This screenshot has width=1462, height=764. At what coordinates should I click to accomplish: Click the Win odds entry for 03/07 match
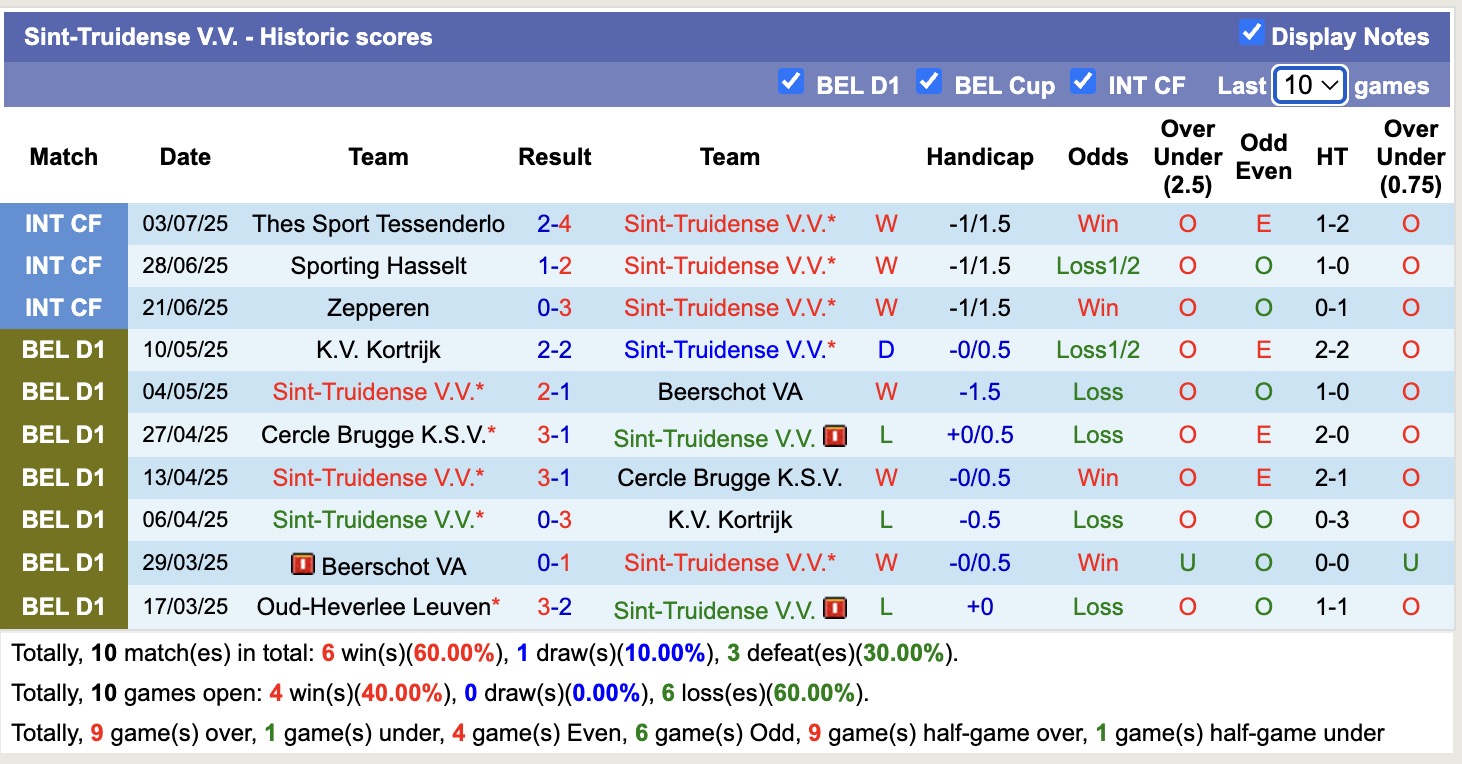[1097, 223]
